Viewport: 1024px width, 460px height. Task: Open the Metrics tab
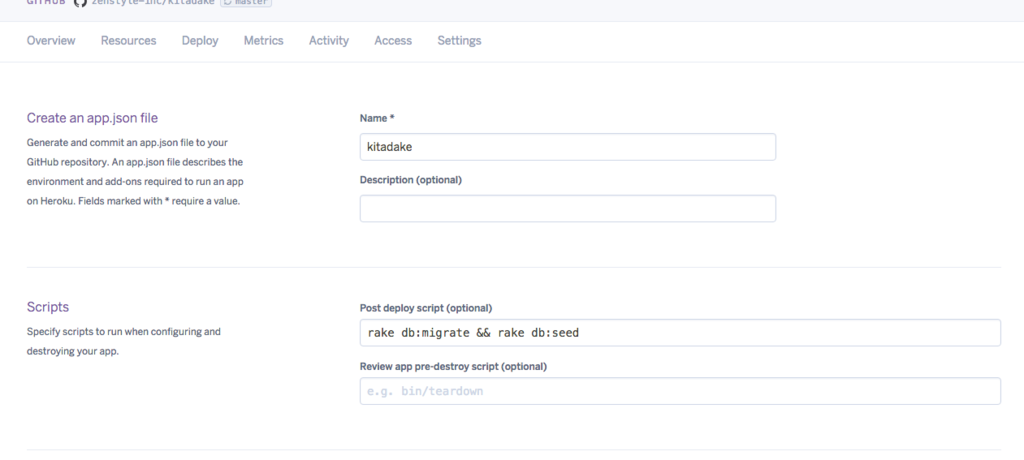click(263, 41)
